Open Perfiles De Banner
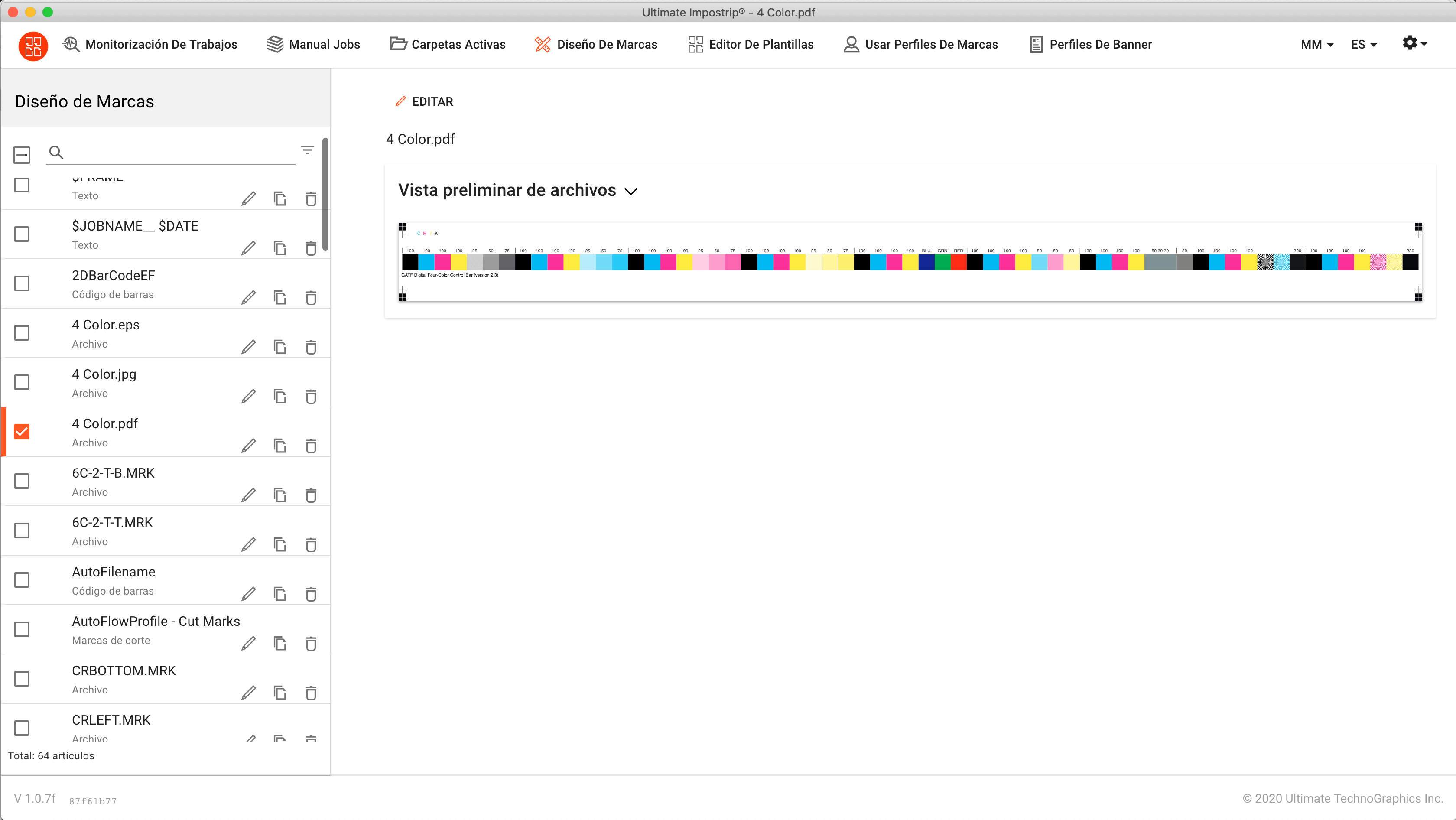The width and height of the screenshot is (1456, 820). tap(1090, 45)
